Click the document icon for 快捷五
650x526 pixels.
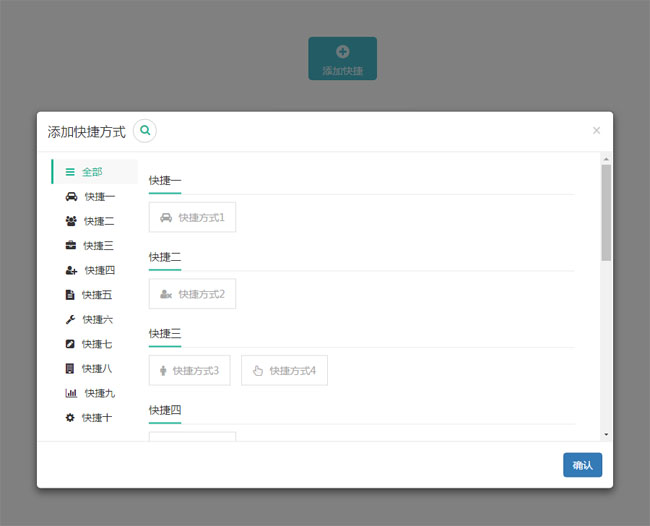click(70, 295)
